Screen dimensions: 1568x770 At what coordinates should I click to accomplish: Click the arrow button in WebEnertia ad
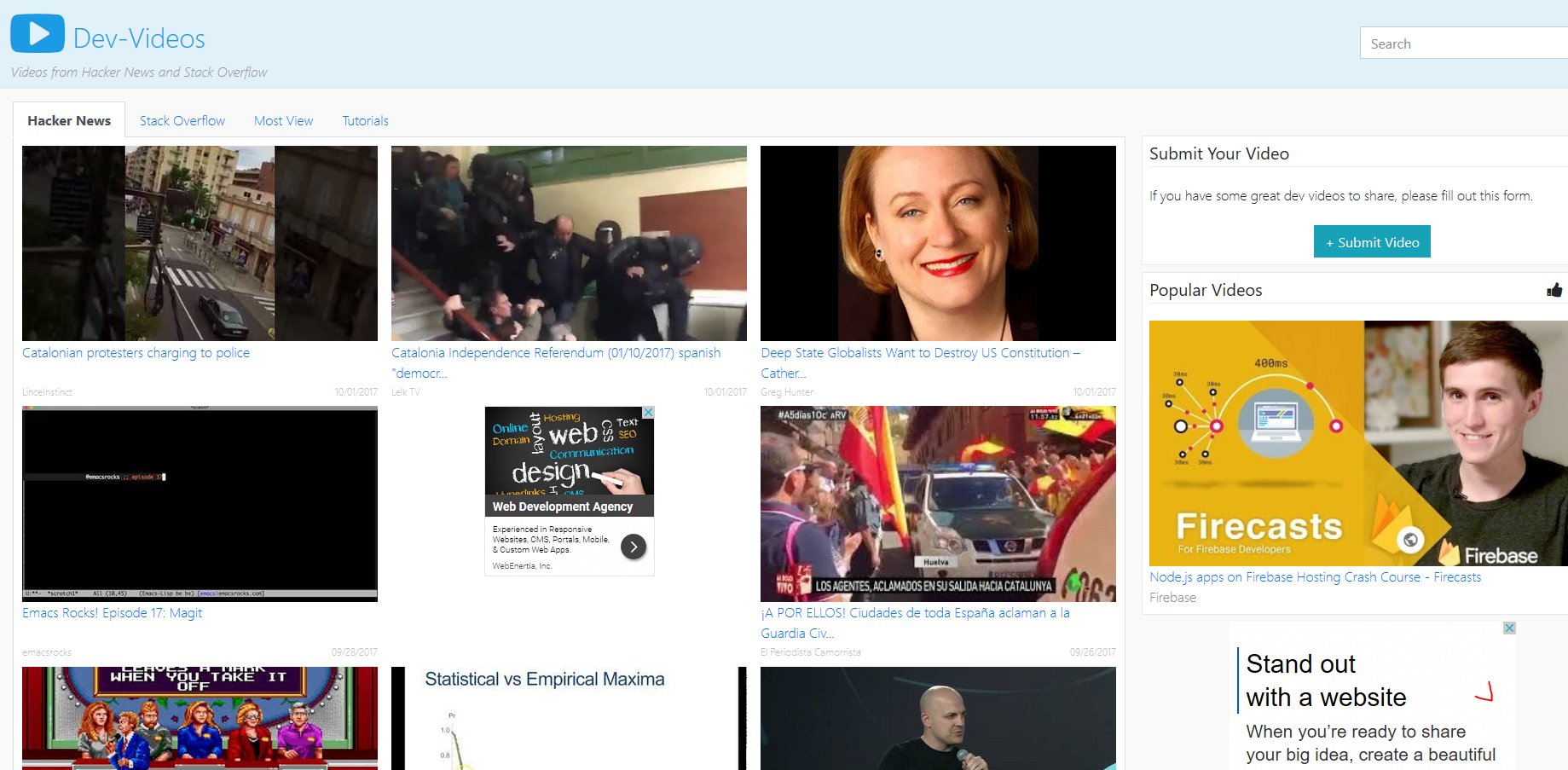(x=634, y=547)
